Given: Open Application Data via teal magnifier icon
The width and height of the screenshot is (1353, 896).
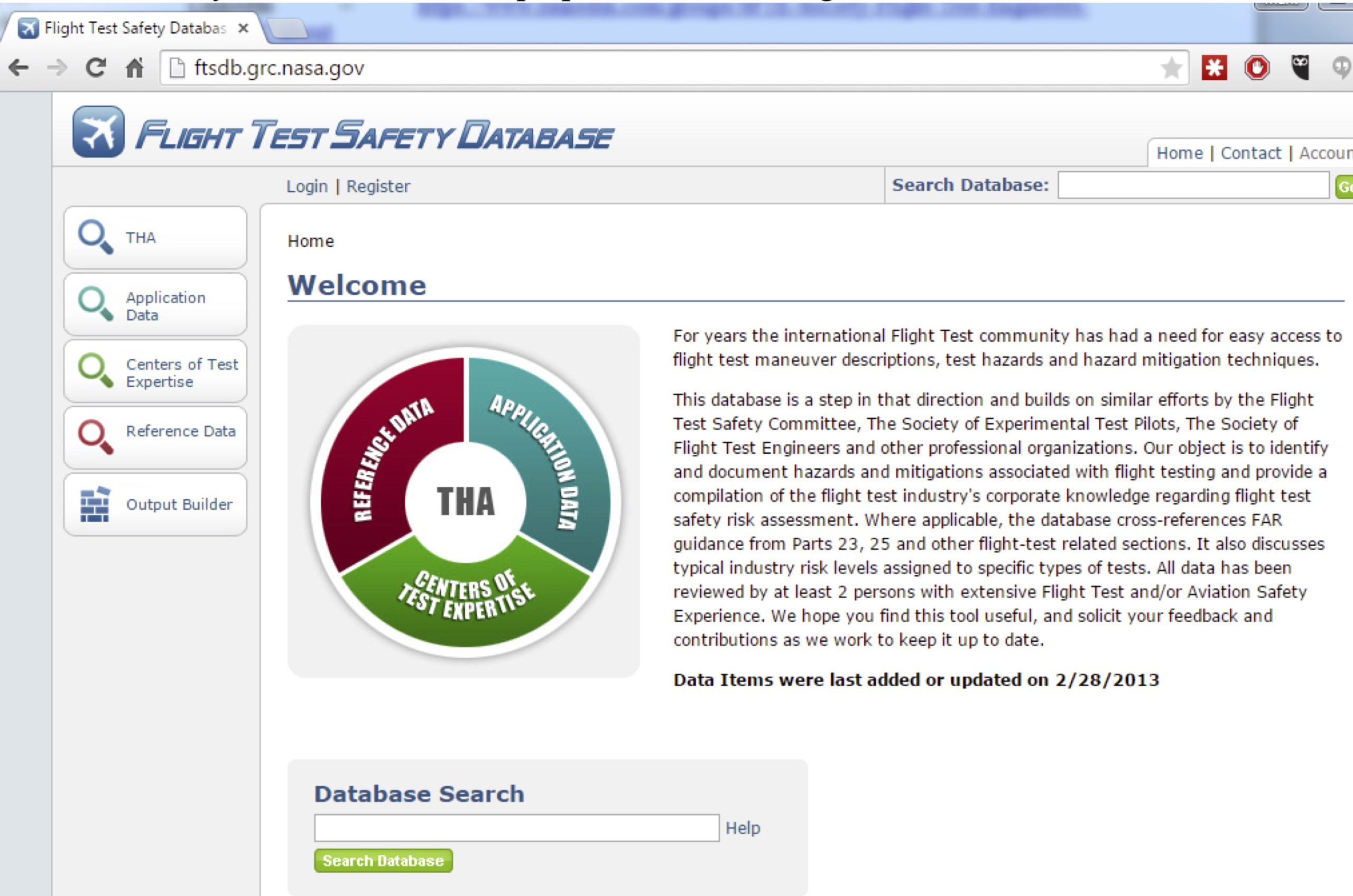Looking at the screenshot, I should (95, 303).
